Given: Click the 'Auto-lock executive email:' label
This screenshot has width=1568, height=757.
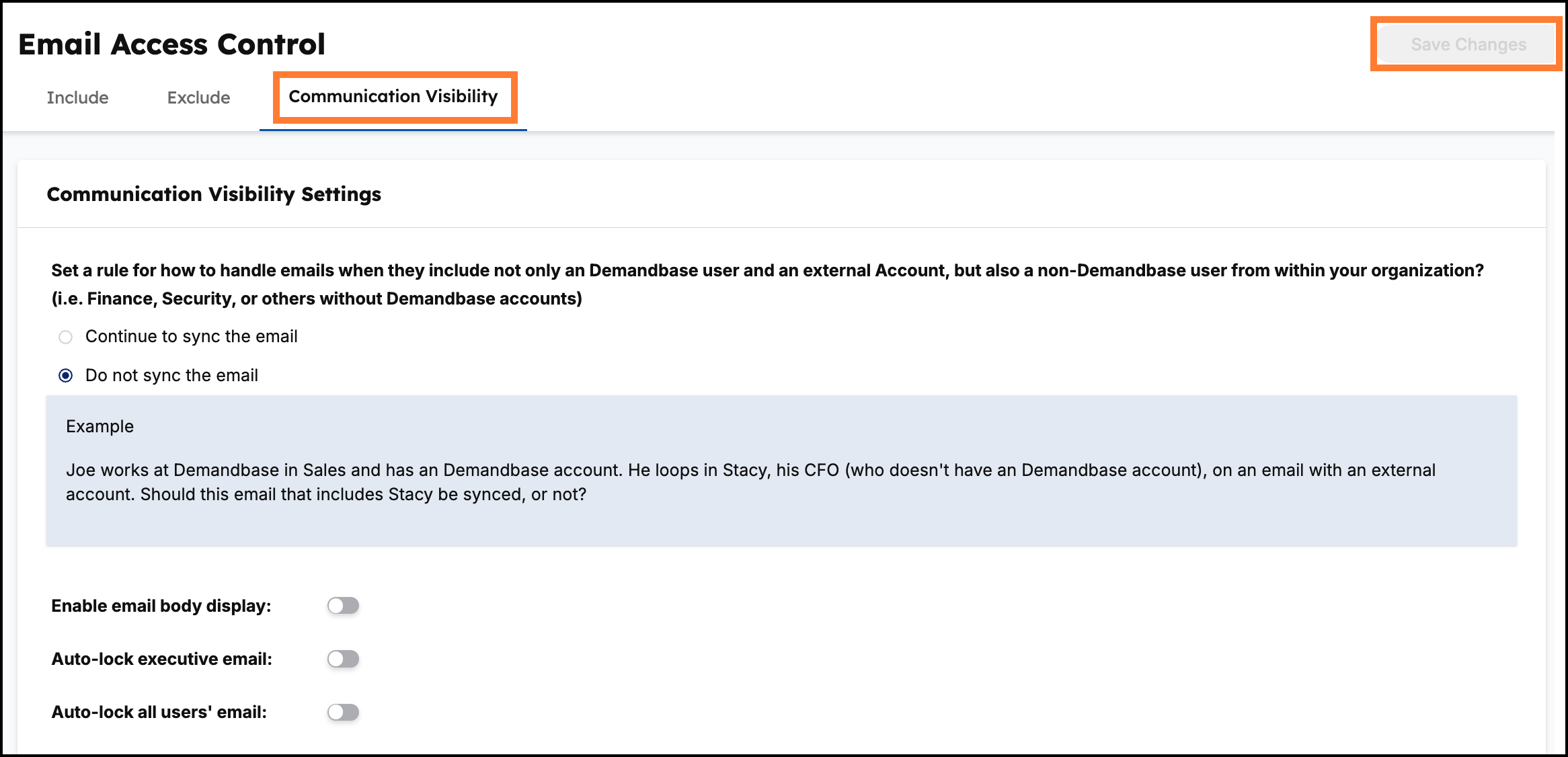Looking at the screenshot, I should [162, 659].
